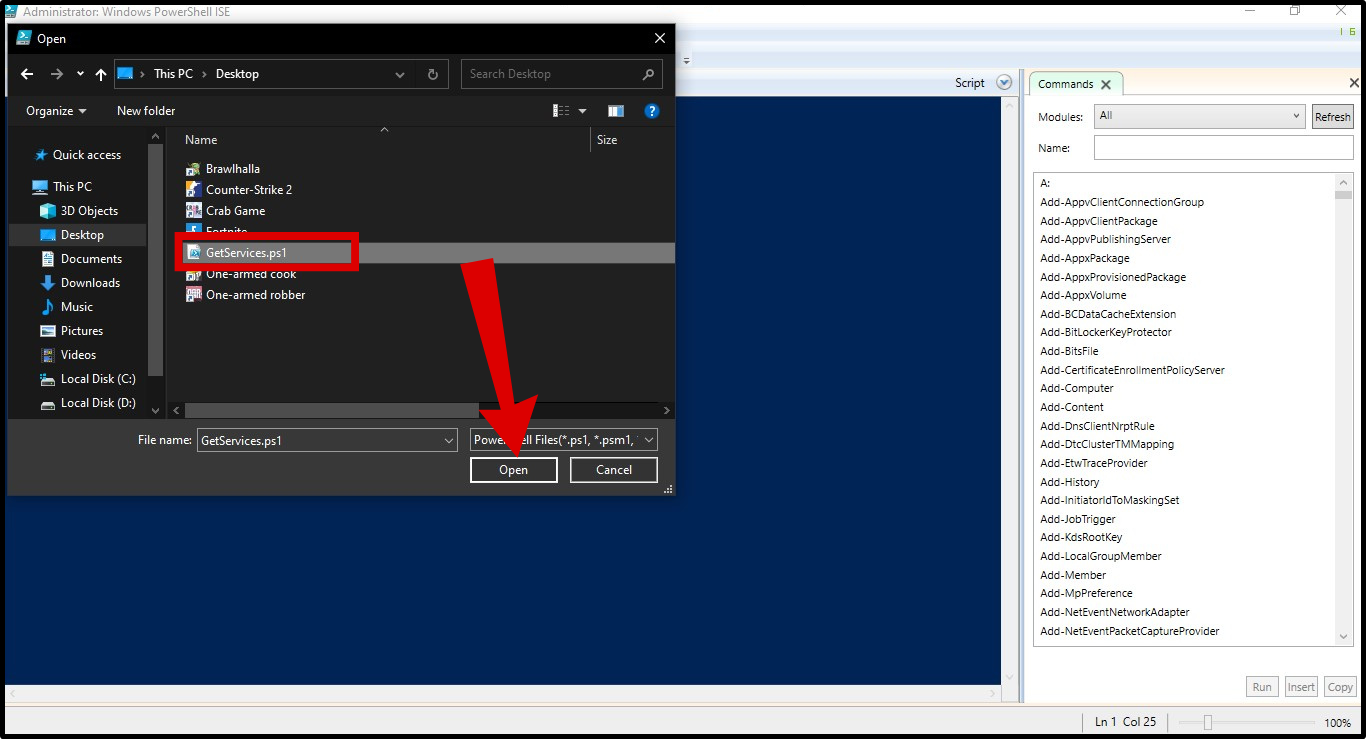Refresh the Commands module list
The image size is (1366, 739).
(1333, 117)
